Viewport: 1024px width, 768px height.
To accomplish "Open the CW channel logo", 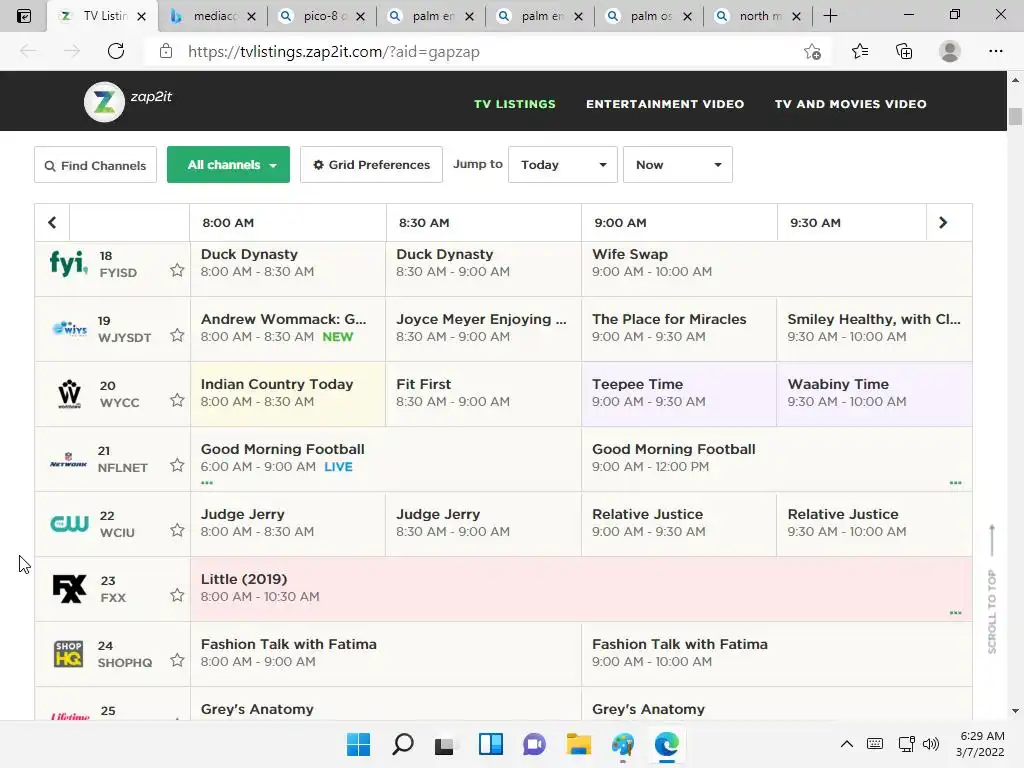I will (x=69, y=523).
